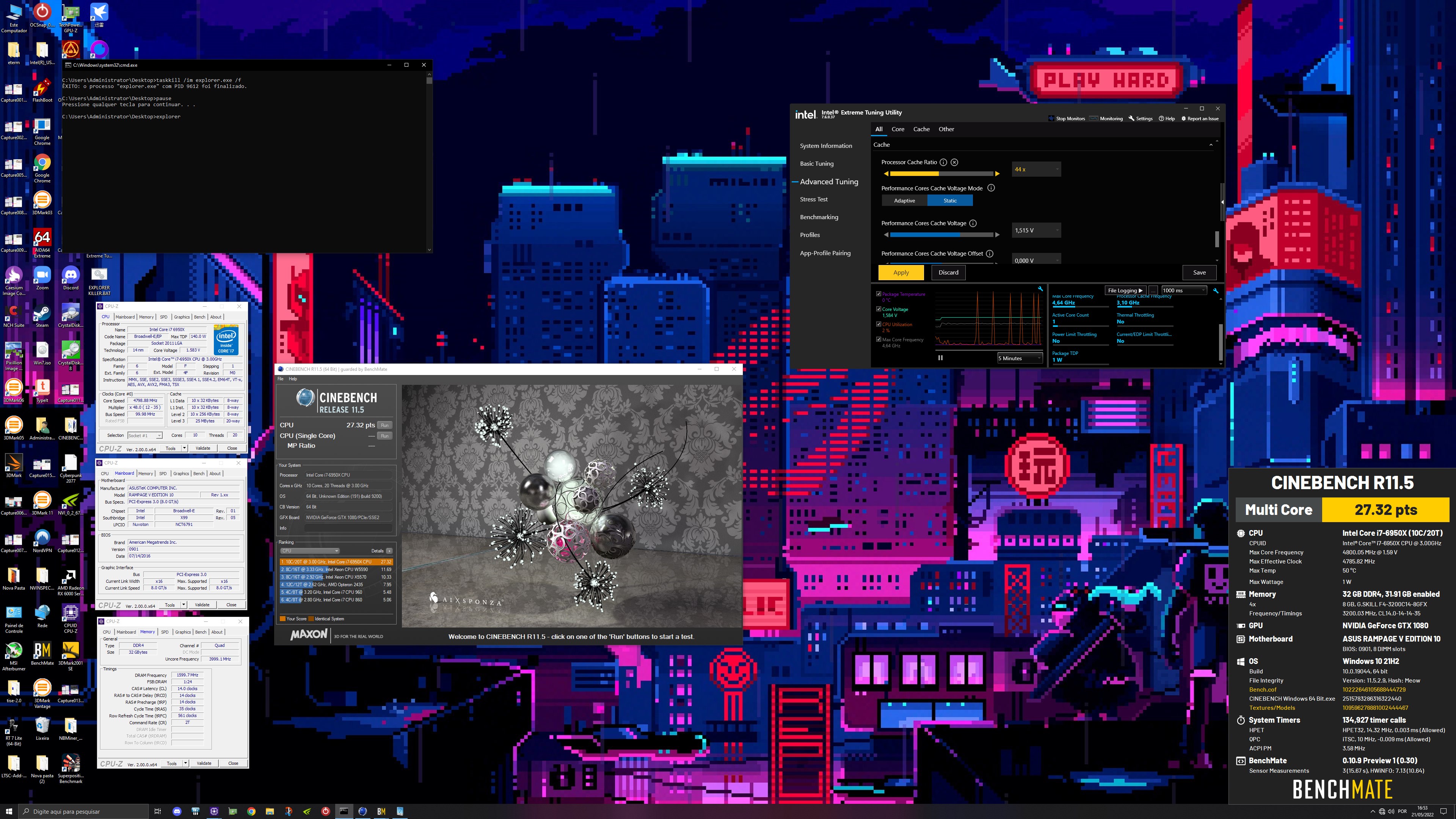Open Steam desktop shortcut
The width and height of the screenshot is (1456, 819).
coord(42,315)
